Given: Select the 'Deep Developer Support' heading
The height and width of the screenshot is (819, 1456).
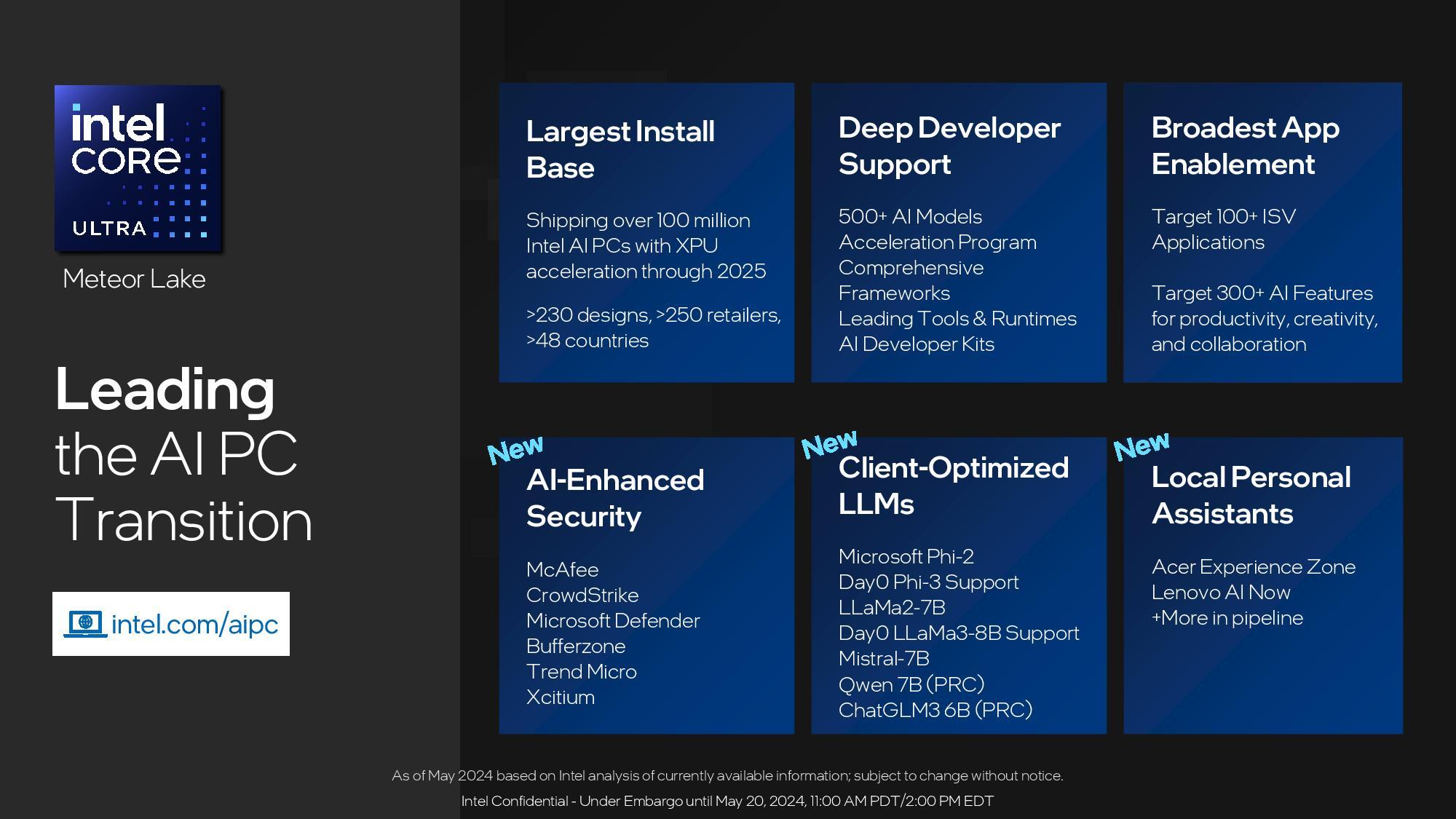Looking at the screenshot, I should click(949, 146).
